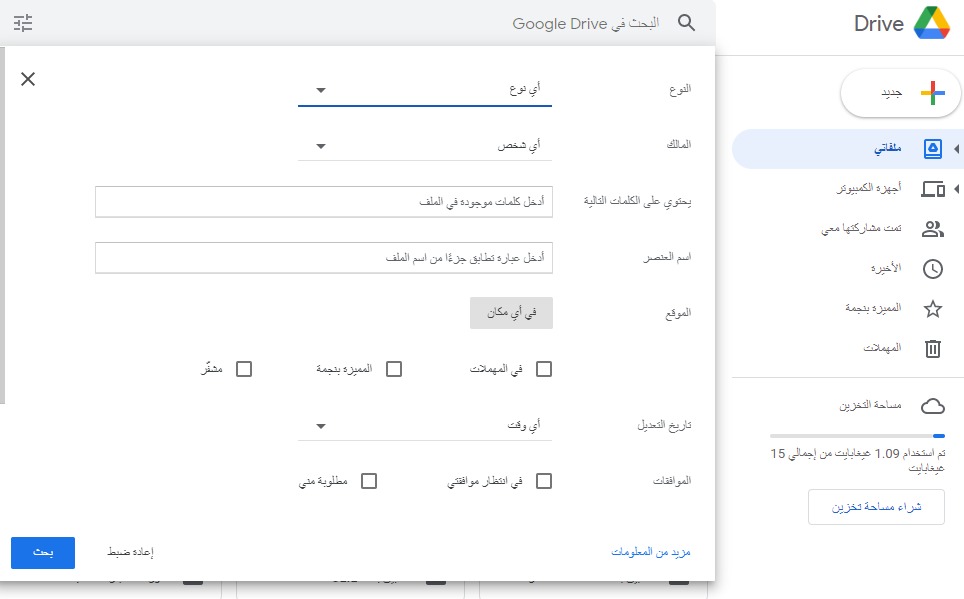Open the Trash (المهملات) icon in sidebar

(932, 348)
